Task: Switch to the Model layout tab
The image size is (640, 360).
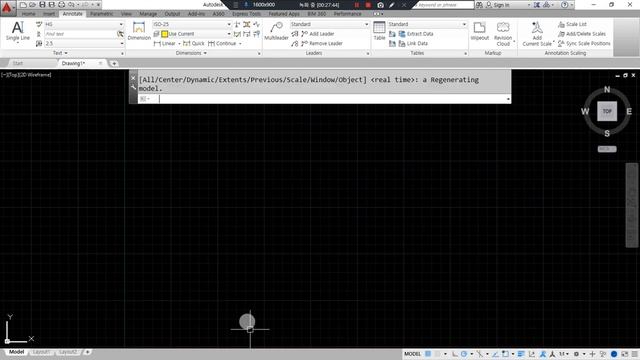Action: tap(16, 352)
